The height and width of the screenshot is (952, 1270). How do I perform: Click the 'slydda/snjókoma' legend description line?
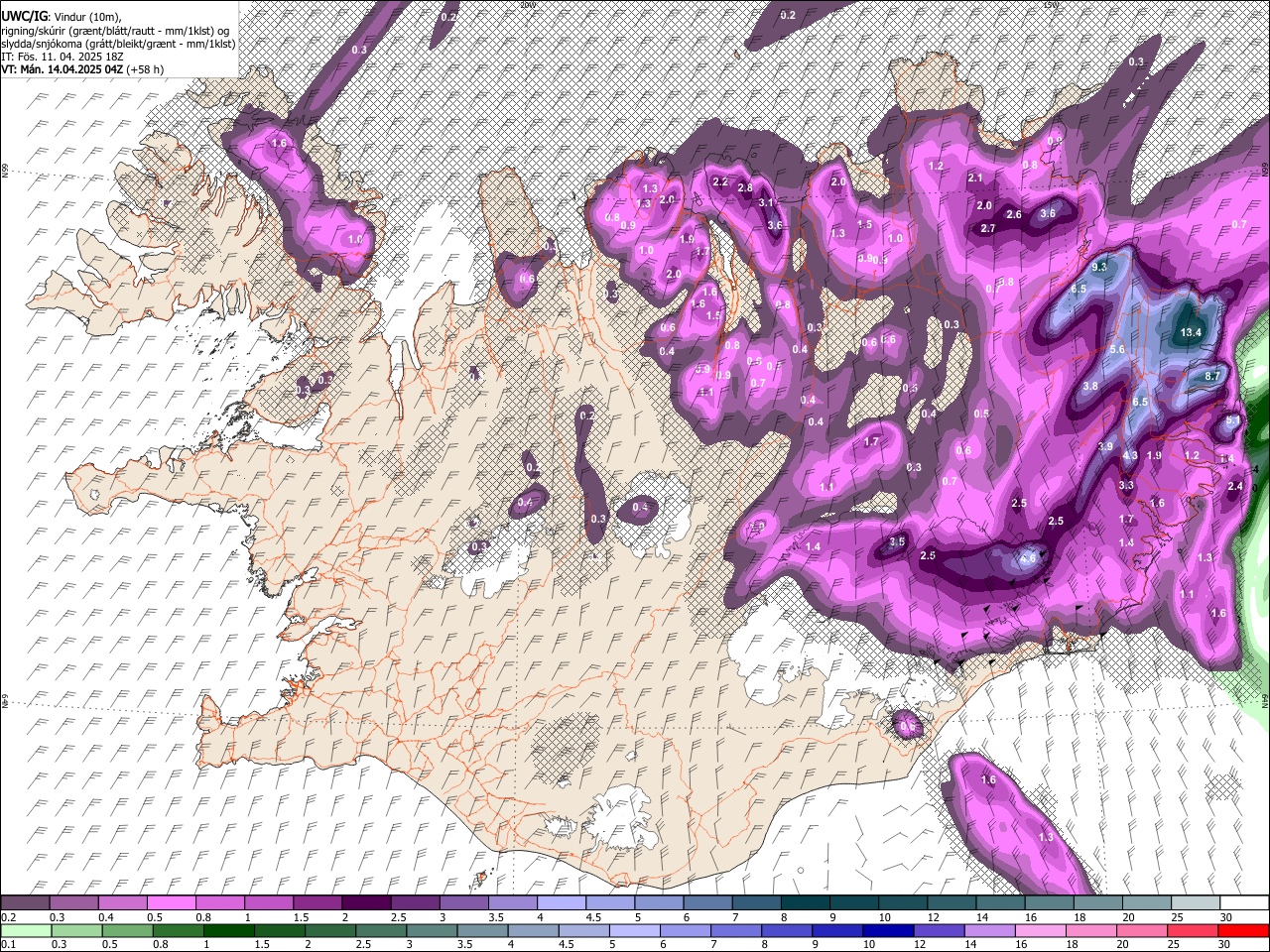pyautogui.click(x=118, y=44)
